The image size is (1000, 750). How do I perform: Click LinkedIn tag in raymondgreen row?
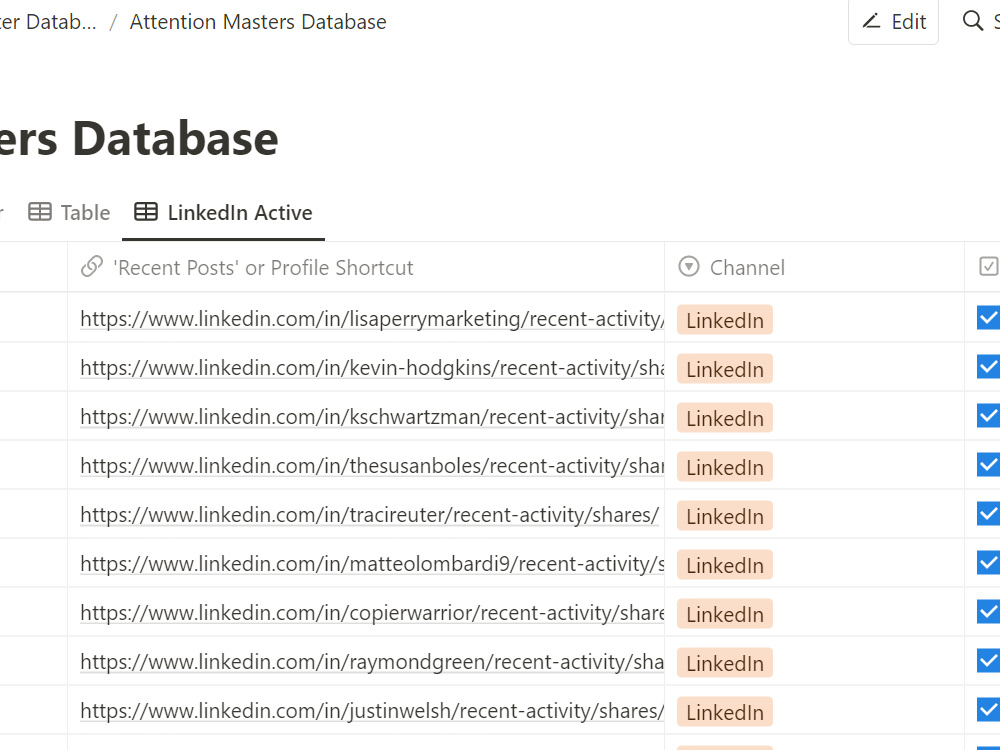pyautogui.click(x=724, y=663)
